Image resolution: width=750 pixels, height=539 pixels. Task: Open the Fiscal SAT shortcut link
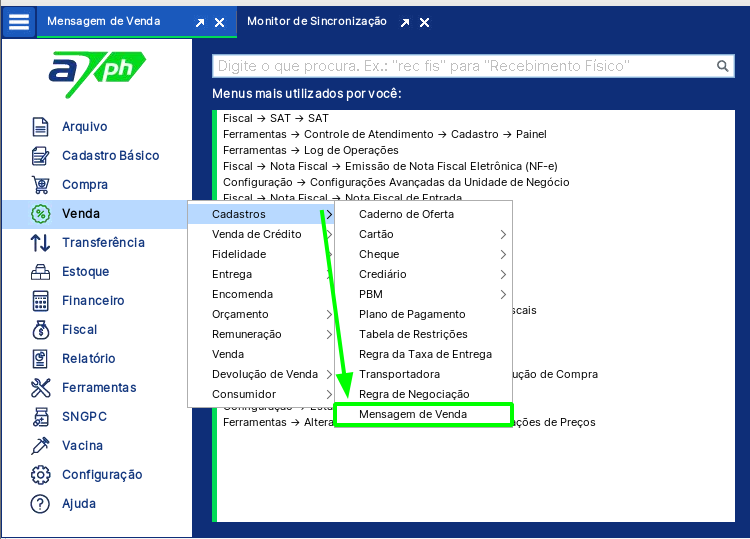tap(275, 118)
